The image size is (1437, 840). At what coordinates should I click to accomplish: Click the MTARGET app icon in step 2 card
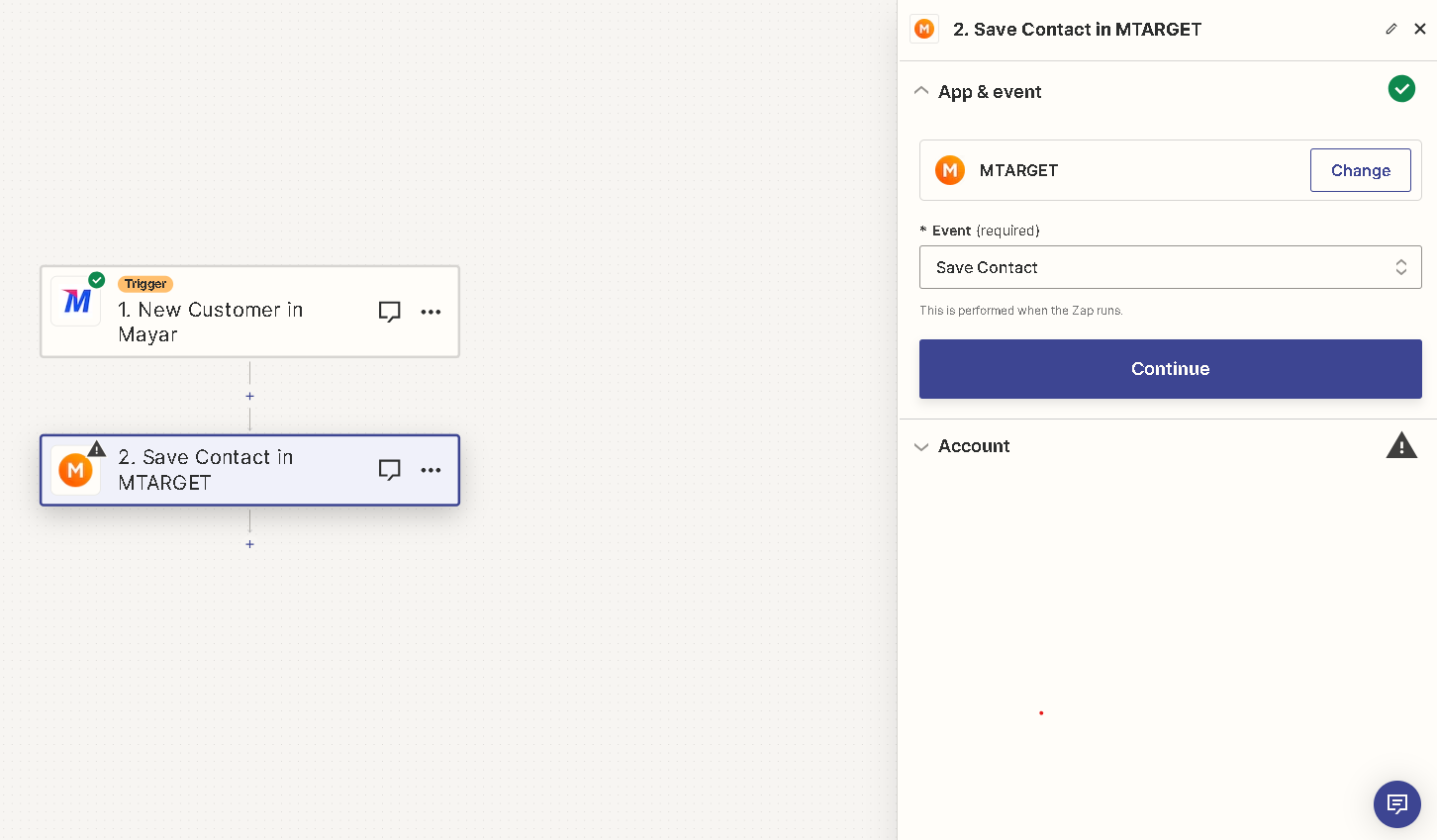tap(76, 470)
